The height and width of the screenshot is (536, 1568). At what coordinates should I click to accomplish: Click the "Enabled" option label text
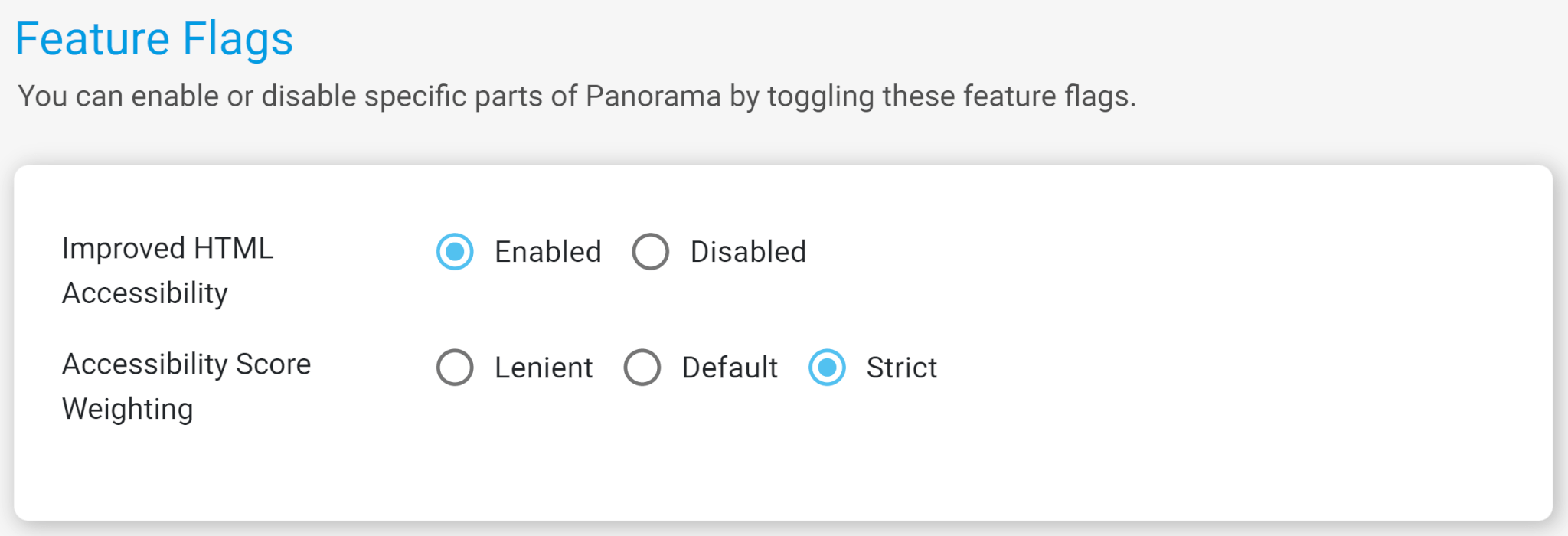(547, 252)
